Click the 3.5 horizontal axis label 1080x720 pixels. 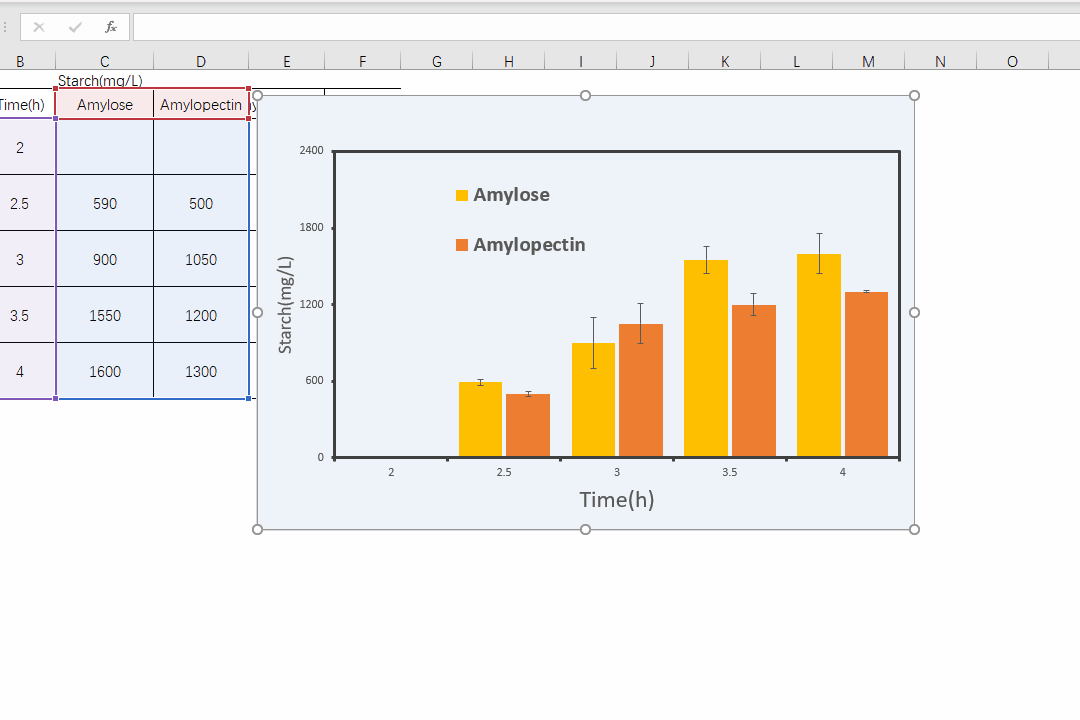point(729,472)
